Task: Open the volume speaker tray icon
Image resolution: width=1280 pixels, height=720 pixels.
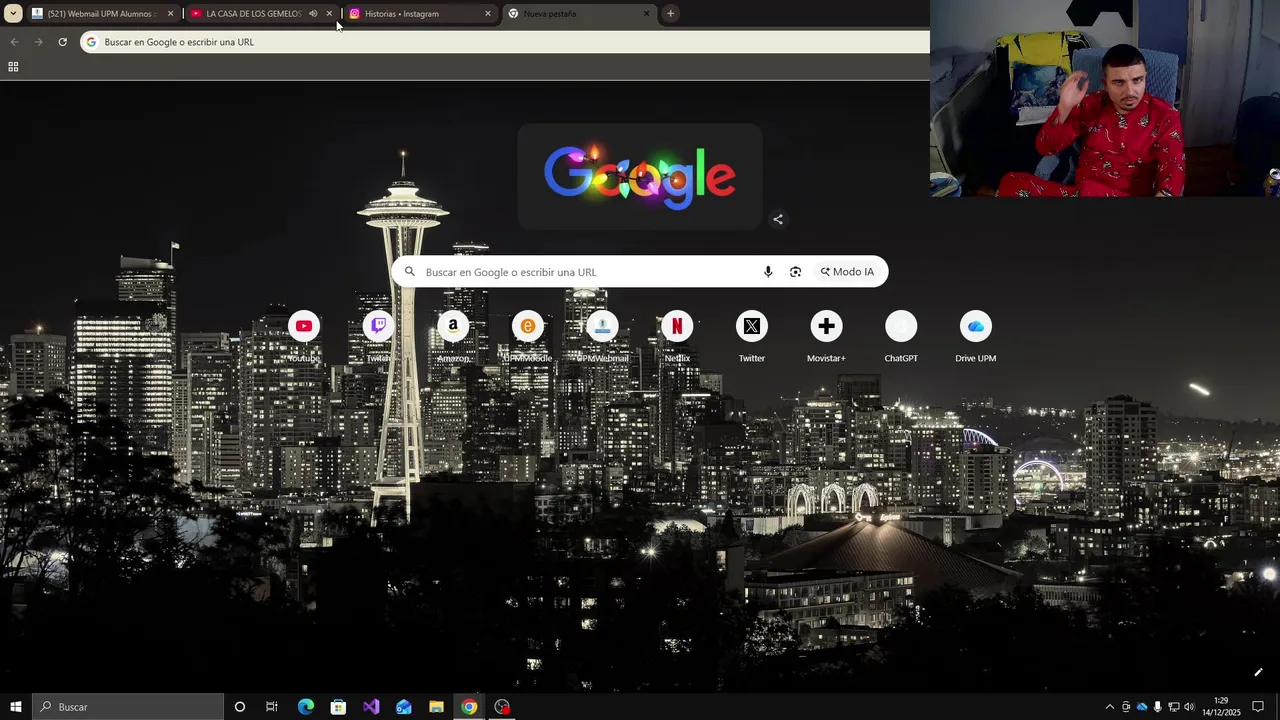Action: click(1189, 707)
